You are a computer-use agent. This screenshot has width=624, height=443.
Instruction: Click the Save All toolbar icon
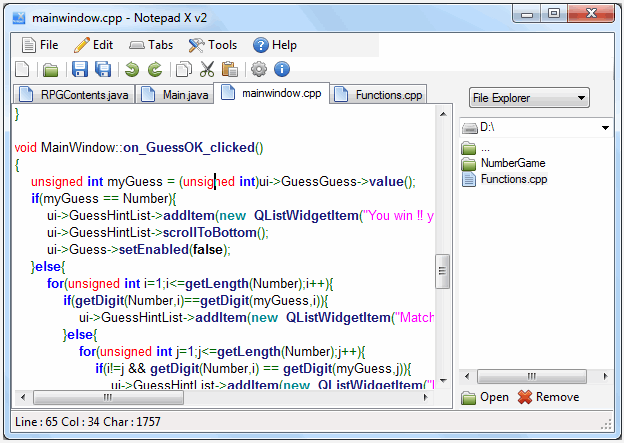point(103,69)
